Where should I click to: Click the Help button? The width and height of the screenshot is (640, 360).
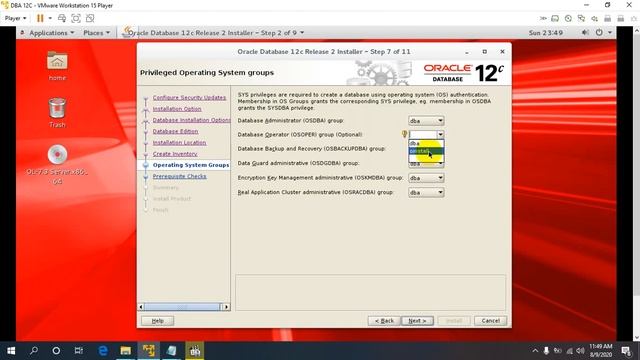158,321
